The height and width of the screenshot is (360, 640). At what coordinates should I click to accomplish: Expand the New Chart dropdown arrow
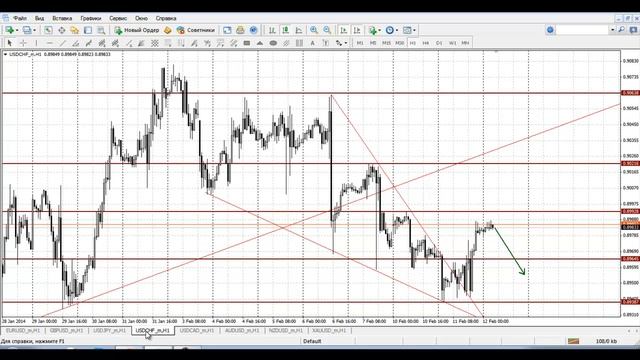coord(17,30)
